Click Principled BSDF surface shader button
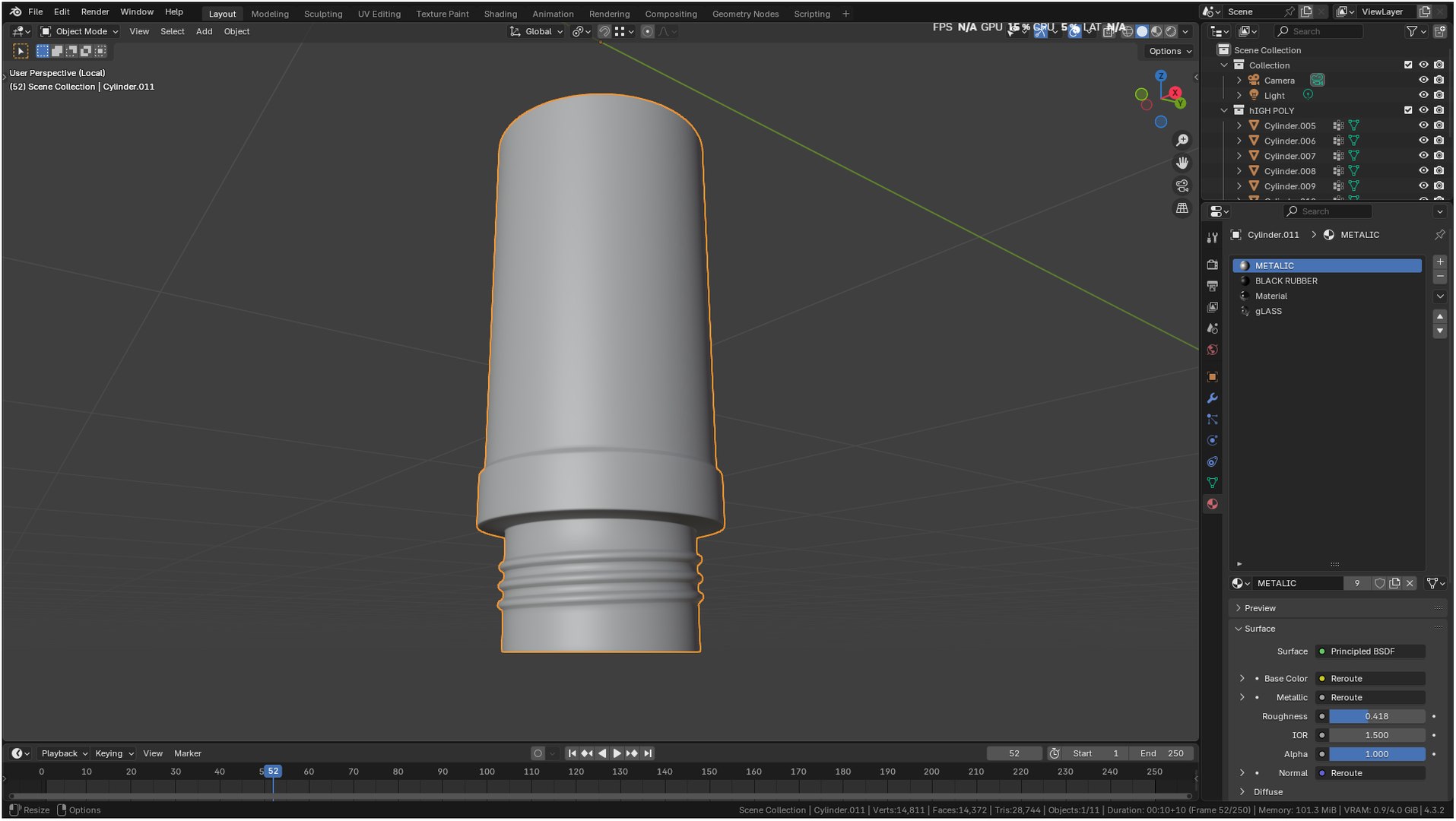Image resolution: width=1456 pixels, height=821 pixels. click(x=1370, y=652)
